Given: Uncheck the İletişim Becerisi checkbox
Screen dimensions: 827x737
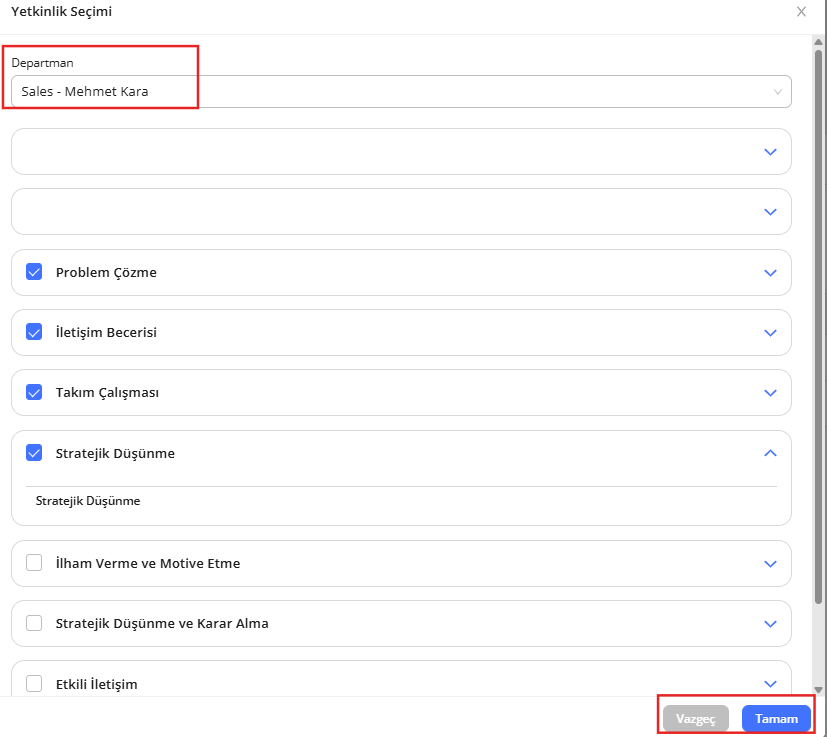Looking at the screenshot, I should click(x=34, y=332).
